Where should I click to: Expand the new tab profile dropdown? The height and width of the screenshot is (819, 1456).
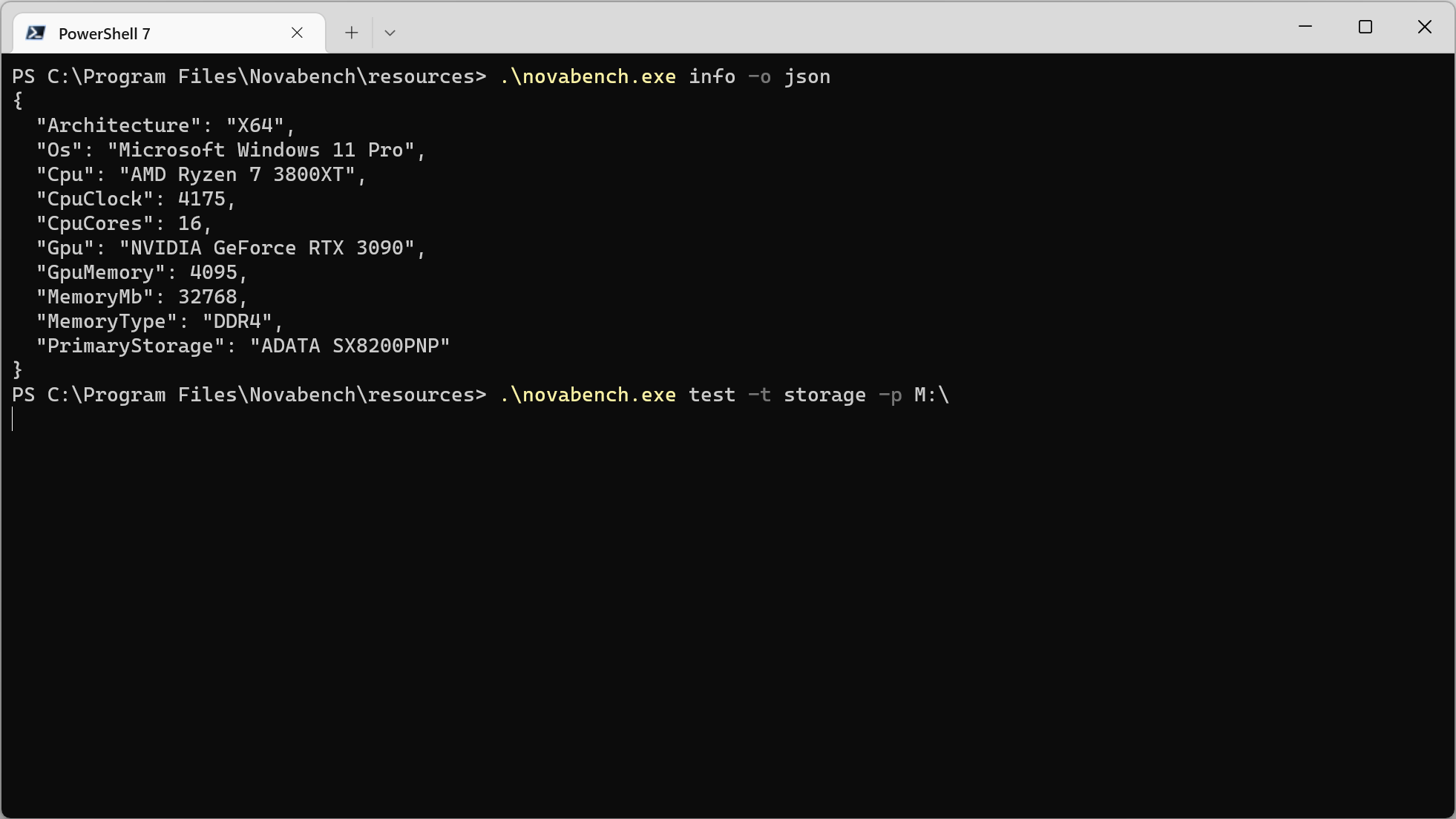pyautogui.click(x=390, y=33)
